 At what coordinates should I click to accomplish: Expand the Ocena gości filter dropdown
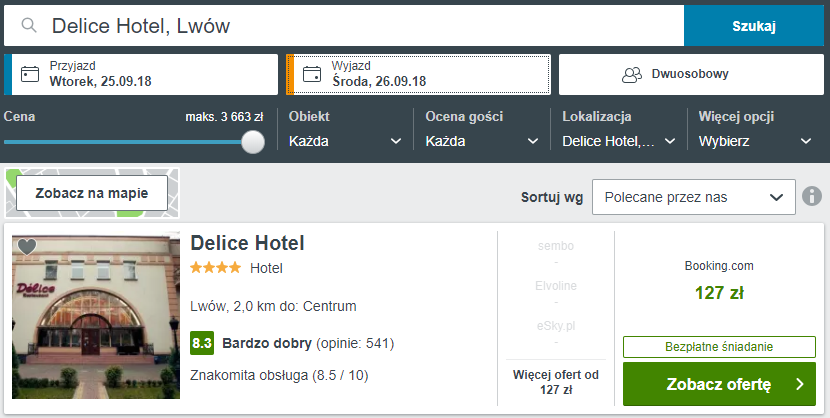coord(482,141)
